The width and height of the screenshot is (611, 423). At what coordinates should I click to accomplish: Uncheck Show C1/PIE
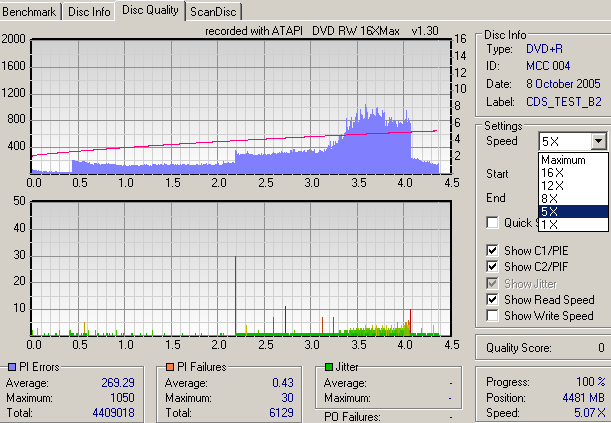[492, 250]
